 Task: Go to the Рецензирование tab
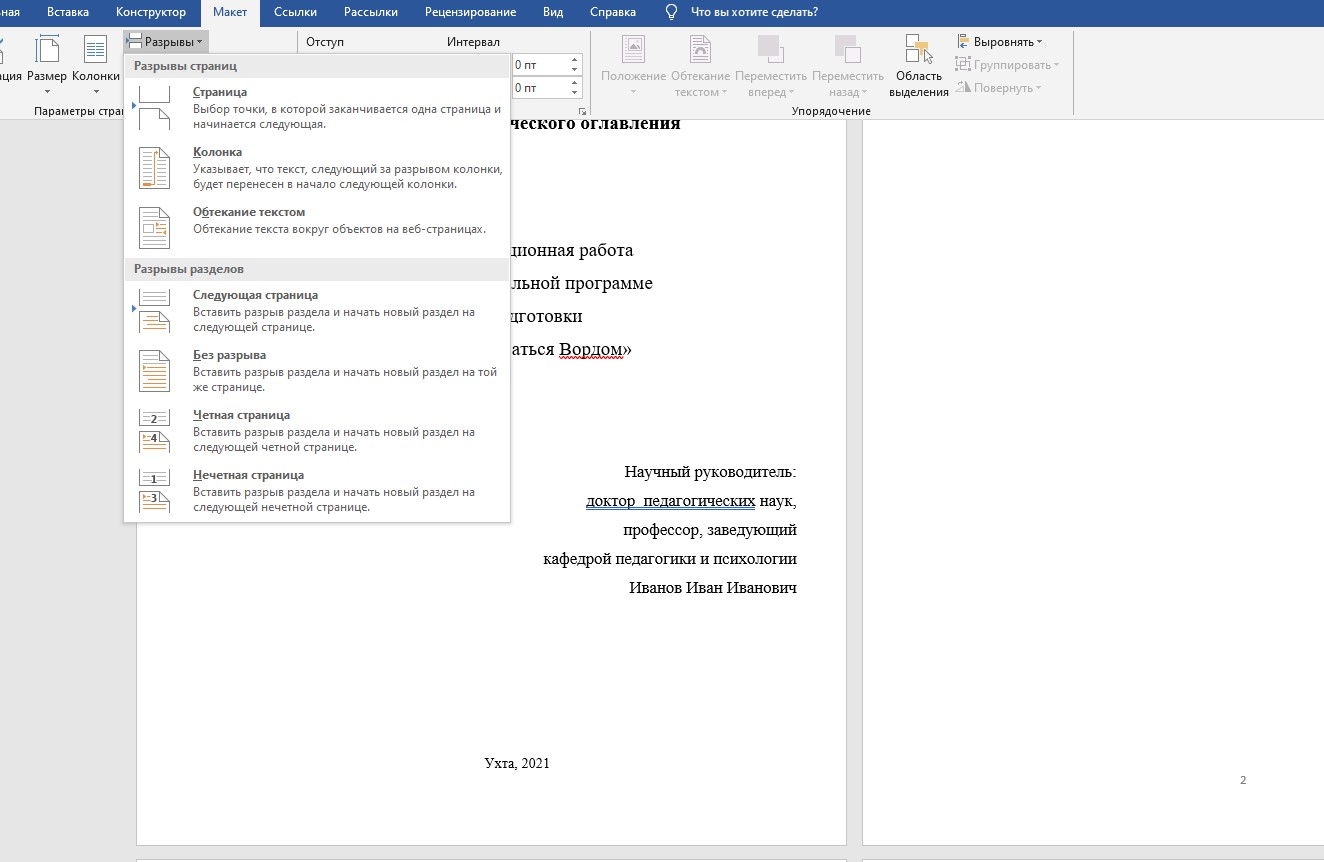(470, 12)
